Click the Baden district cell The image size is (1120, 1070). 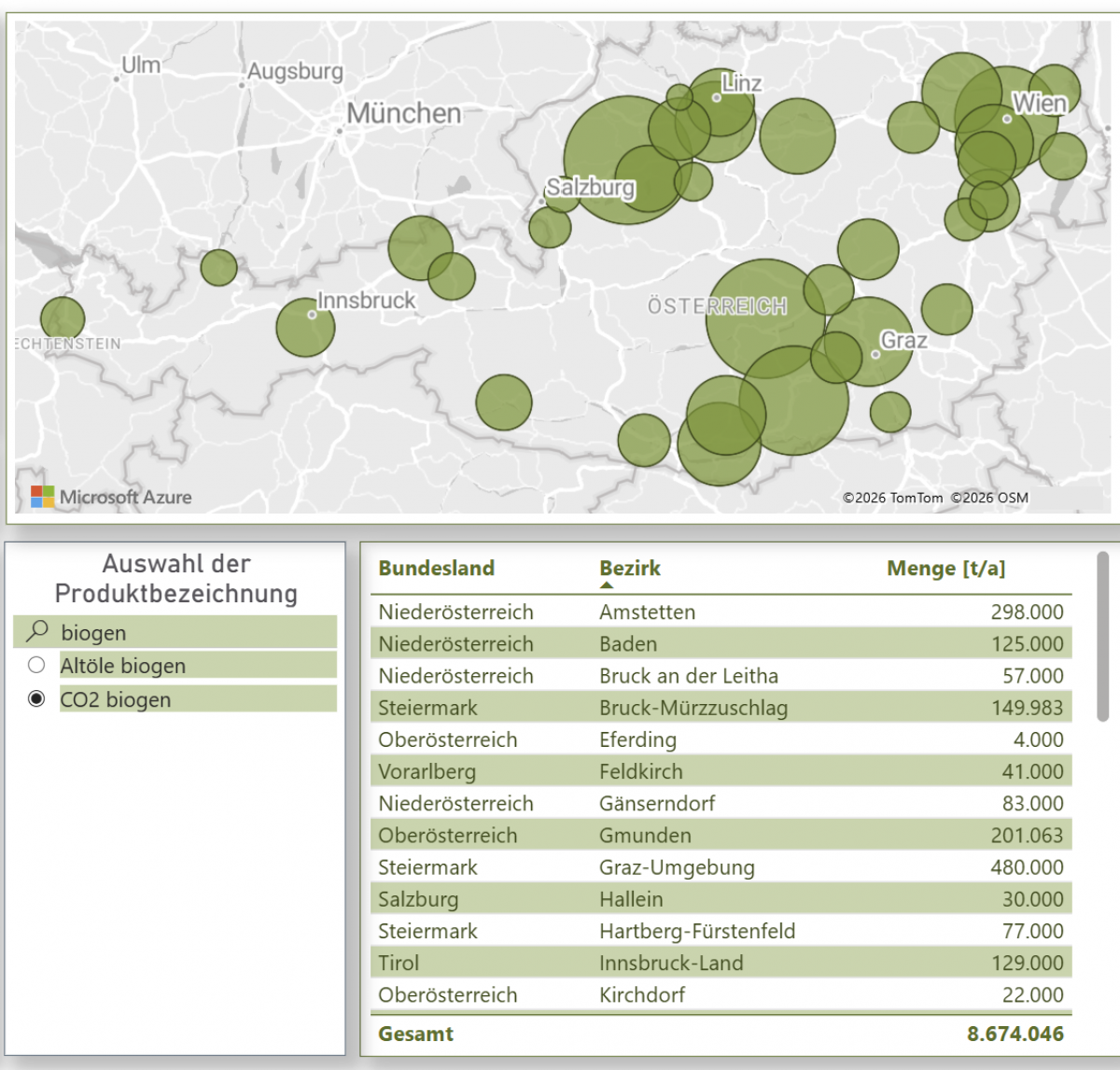tap(628, 643)
